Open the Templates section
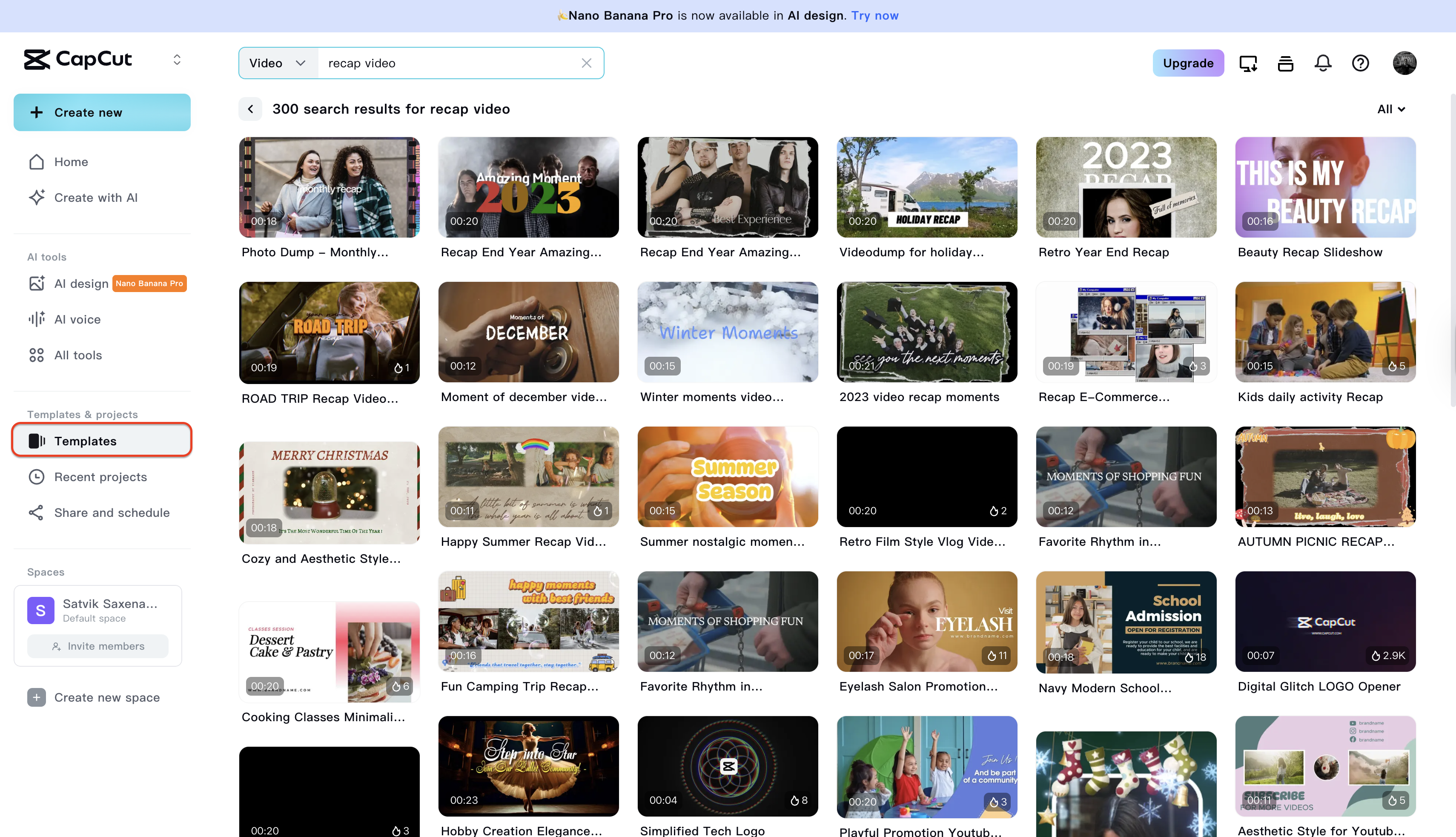Viewport: 1456px width, 837px height. 85,441
